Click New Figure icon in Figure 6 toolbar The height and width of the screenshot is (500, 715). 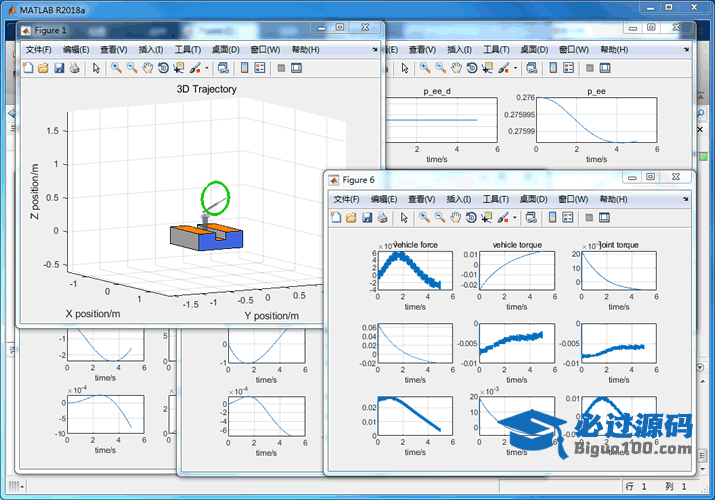coord(336,217)
